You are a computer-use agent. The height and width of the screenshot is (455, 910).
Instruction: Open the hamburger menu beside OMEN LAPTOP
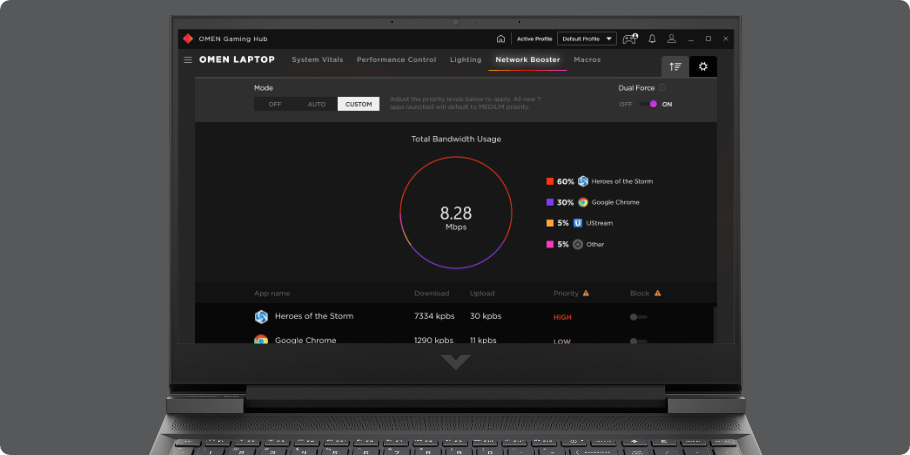click(x=188, y=60)
